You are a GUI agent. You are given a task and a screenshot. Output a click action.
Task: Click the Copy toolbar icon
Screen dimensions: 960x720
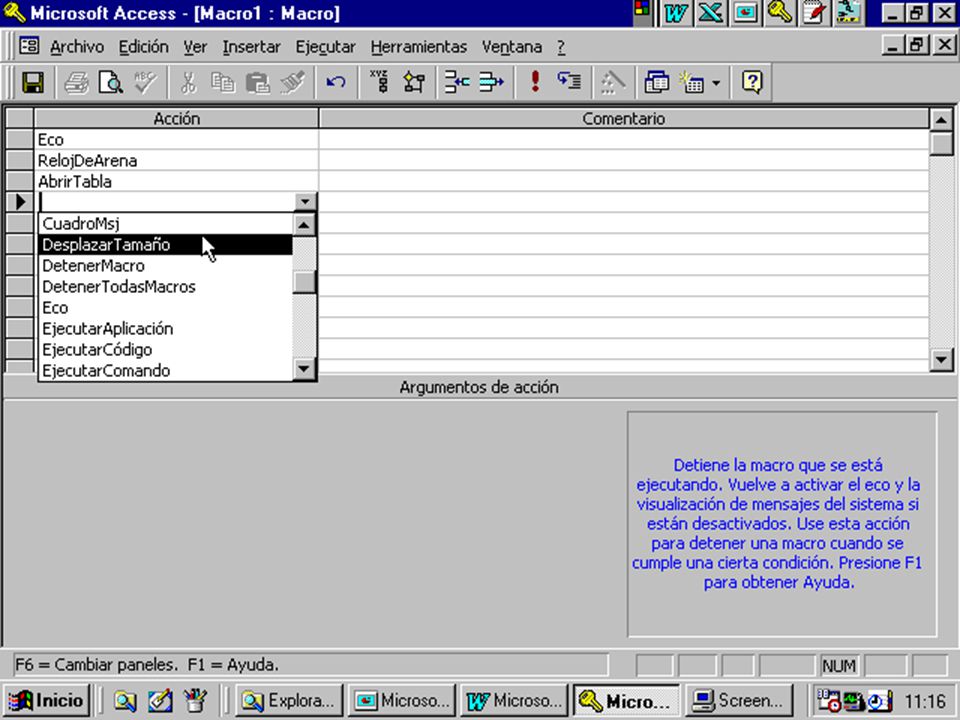click(223, 82)
